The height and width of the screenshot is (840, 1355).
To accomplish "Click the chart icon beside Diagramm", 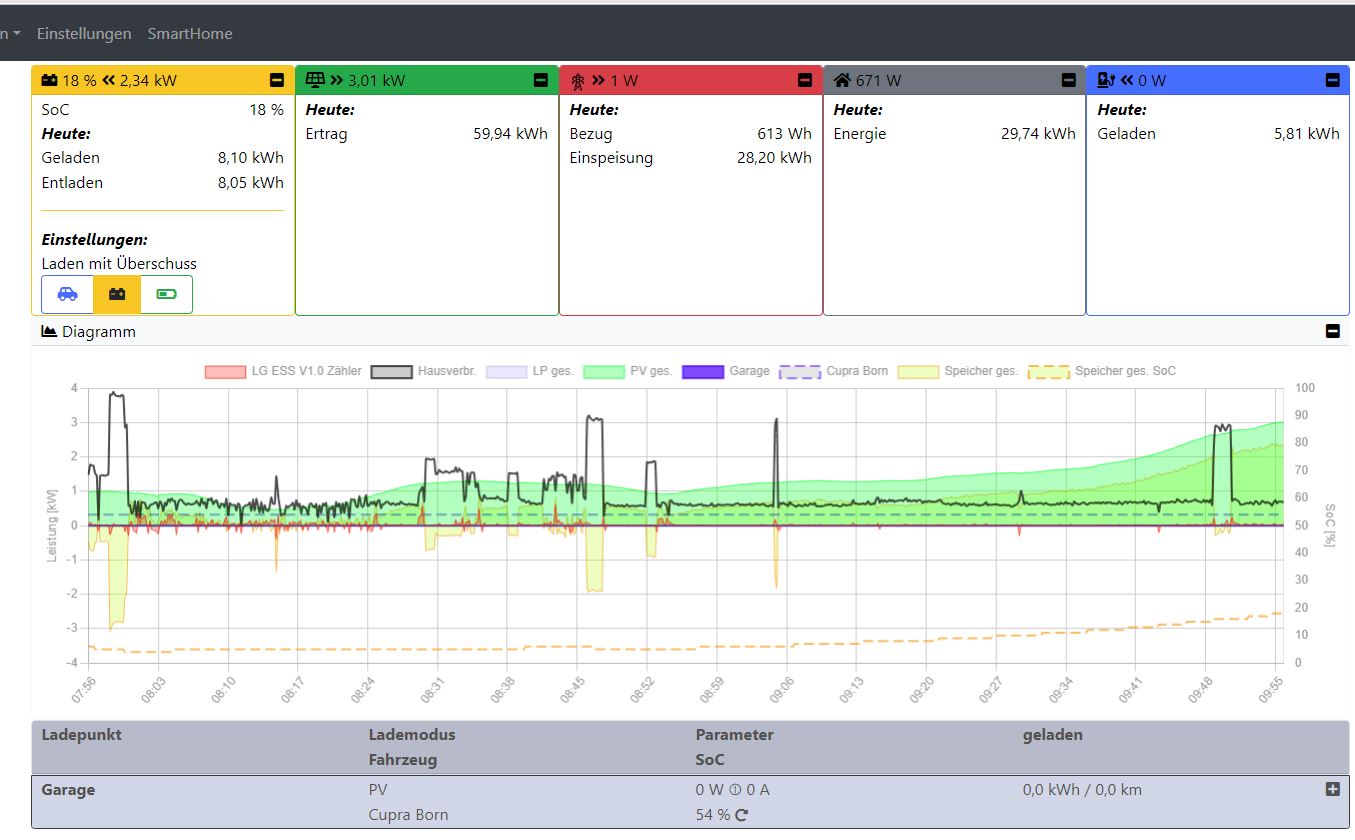I will point(49,331).
